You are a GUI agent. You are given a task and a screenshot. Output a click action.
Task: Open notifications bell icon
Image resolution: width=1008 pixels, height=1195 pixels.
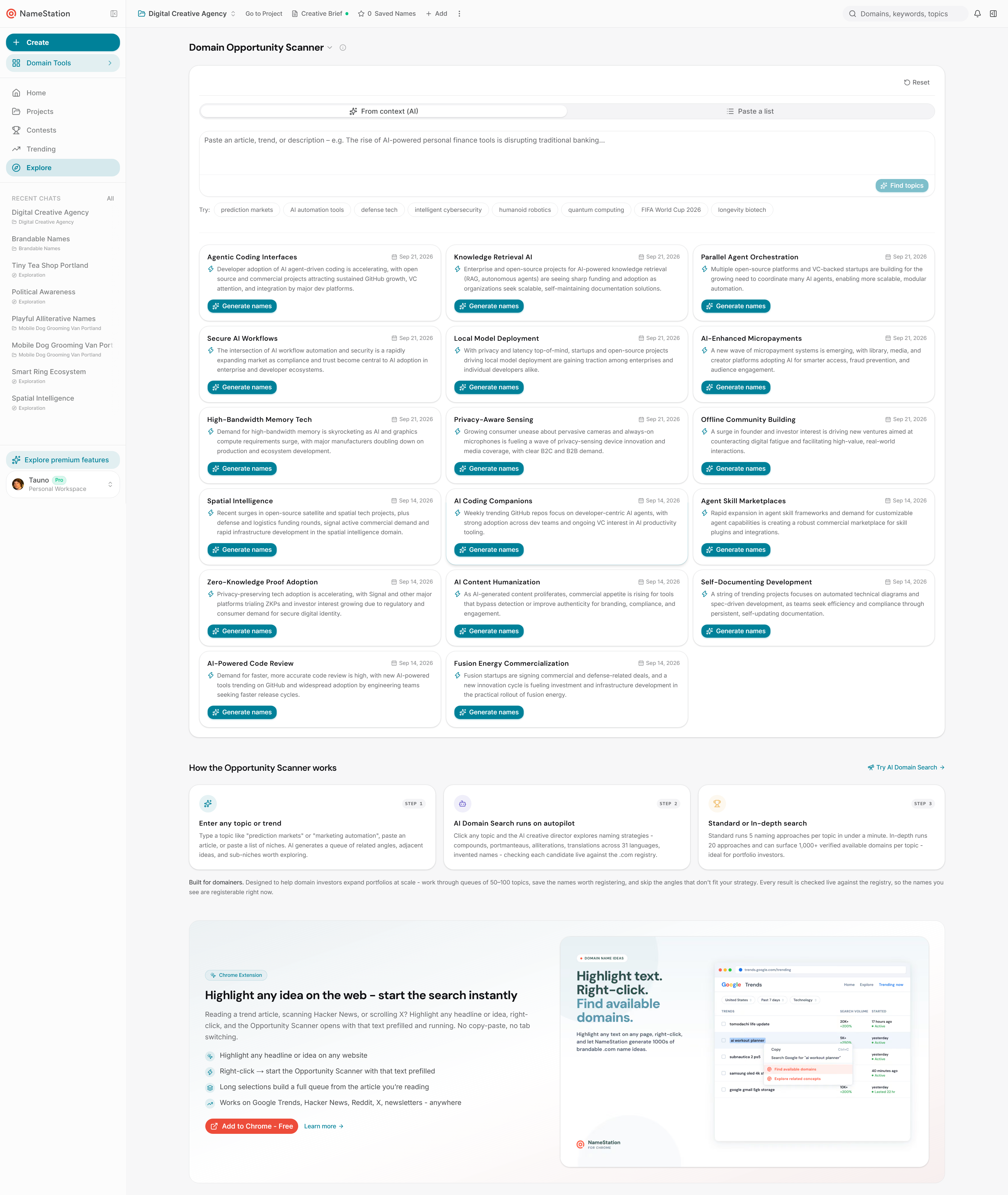point(978,14)
